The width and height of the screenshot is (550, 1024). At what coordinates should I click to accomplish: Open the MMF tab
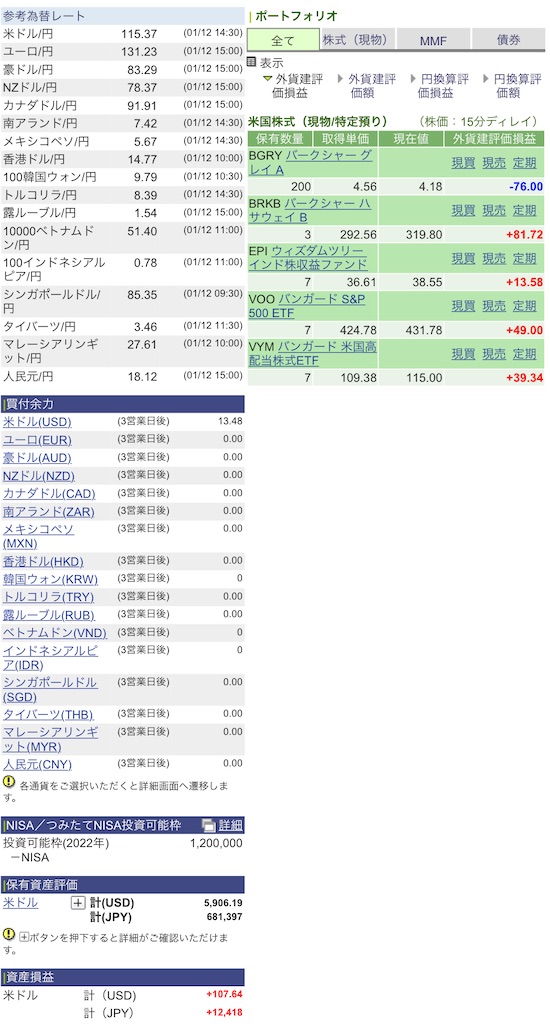[433, 40]
